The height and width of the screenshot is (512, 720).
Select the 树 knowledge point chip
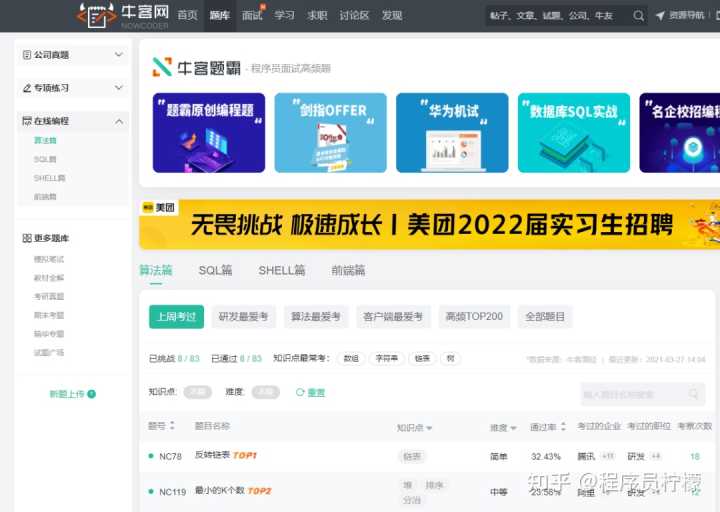[450, 358]
